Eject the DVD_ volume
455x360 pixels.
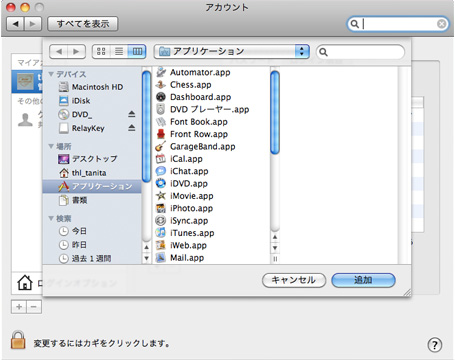(132, 114)
